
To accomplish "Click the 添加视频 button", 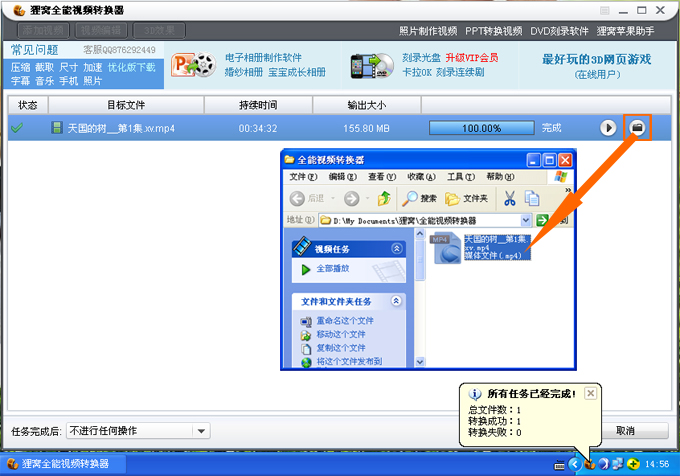I will pyautogui.click(x=43, y=30).
